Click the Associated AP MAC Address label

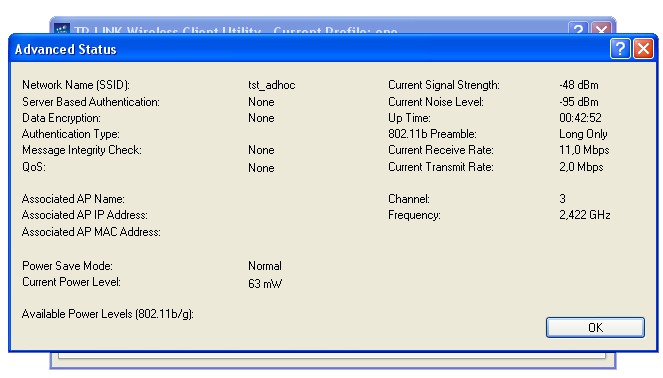pyautogui.click(x=91, y=232)
